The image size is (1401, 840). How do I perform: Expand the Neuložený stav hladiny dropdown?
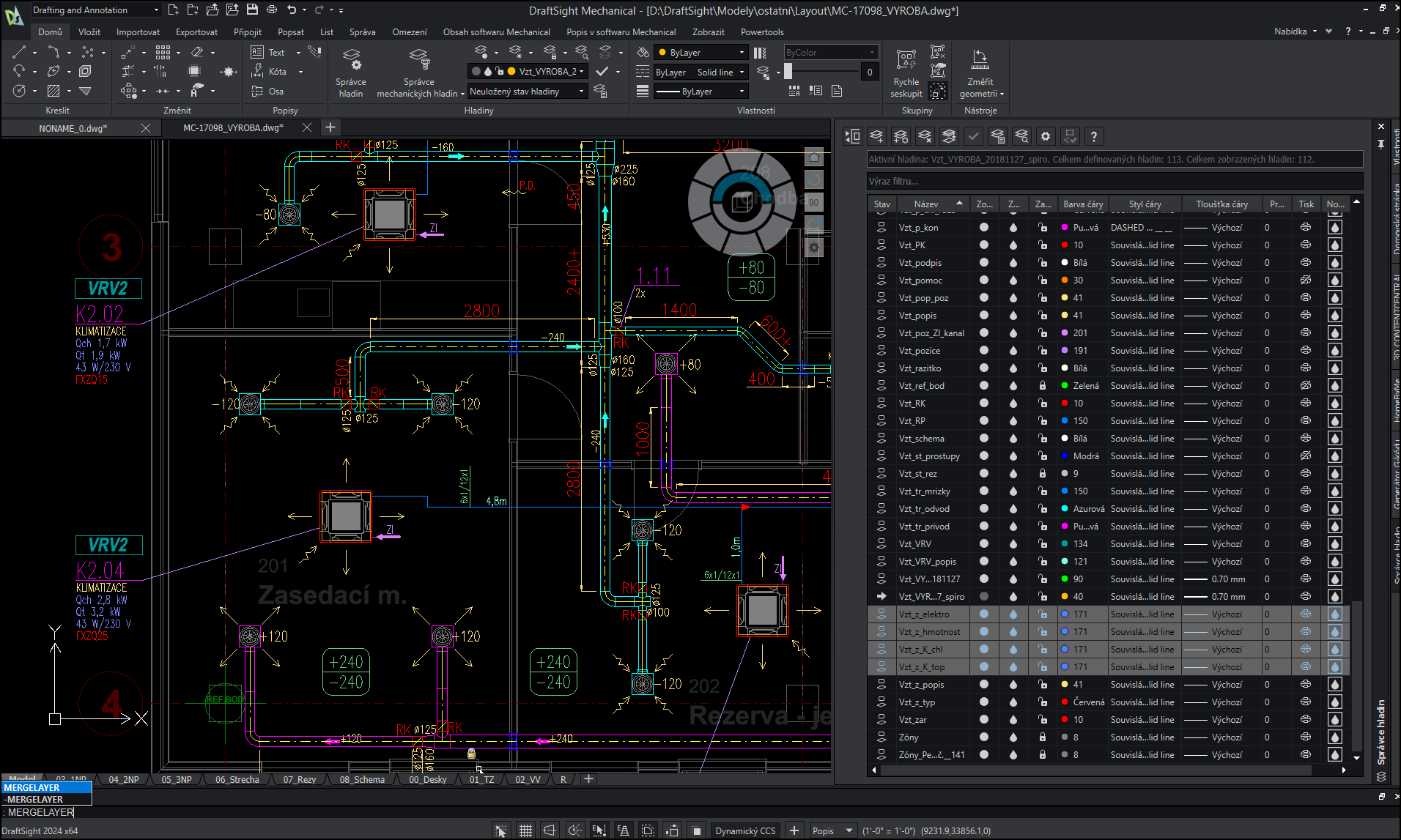(x=581, y=92)
